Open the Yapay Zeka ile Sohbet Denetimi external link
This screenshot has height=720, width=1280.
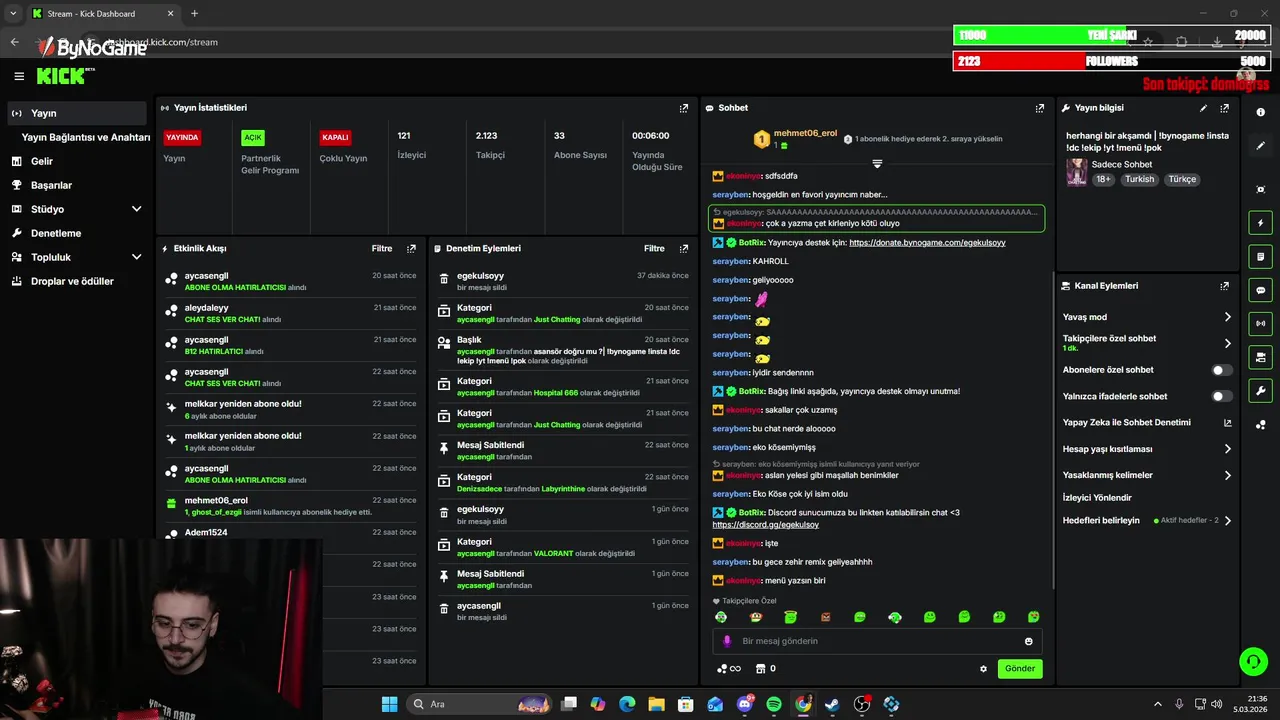1228,423
